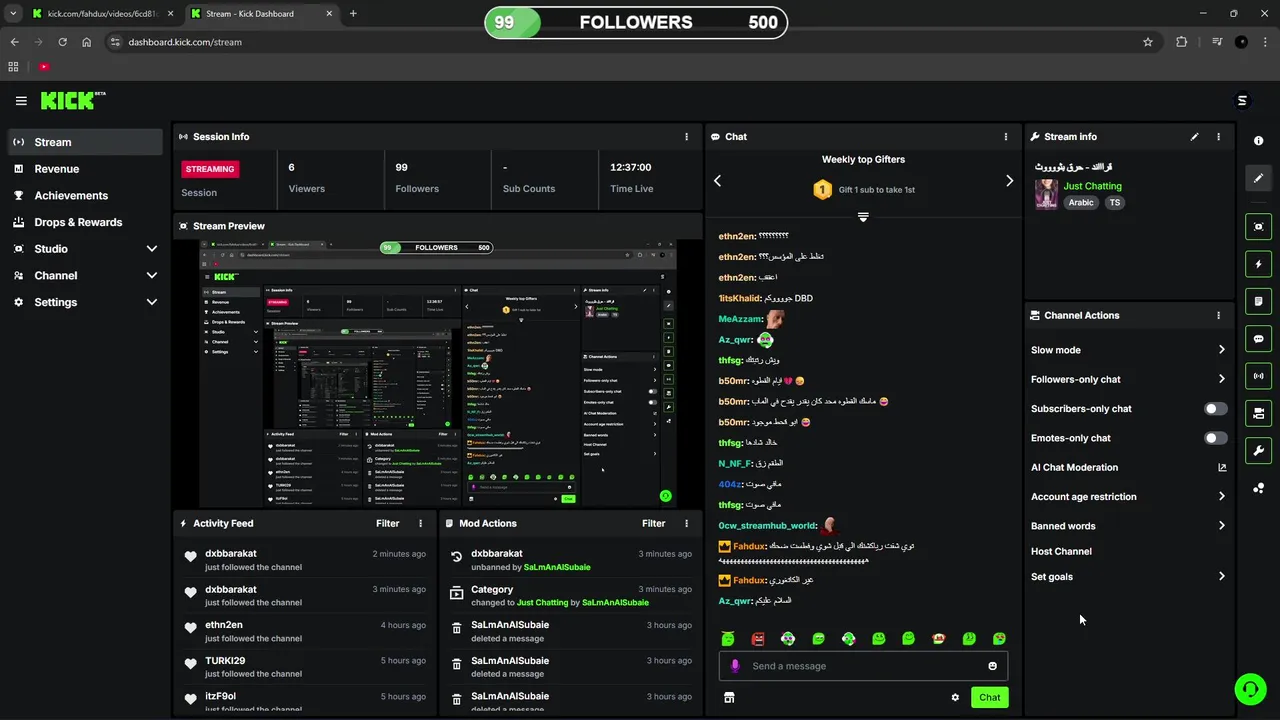Open the Mod Actions Filter
Screen dimensions: 1280x720
point(653,523)
